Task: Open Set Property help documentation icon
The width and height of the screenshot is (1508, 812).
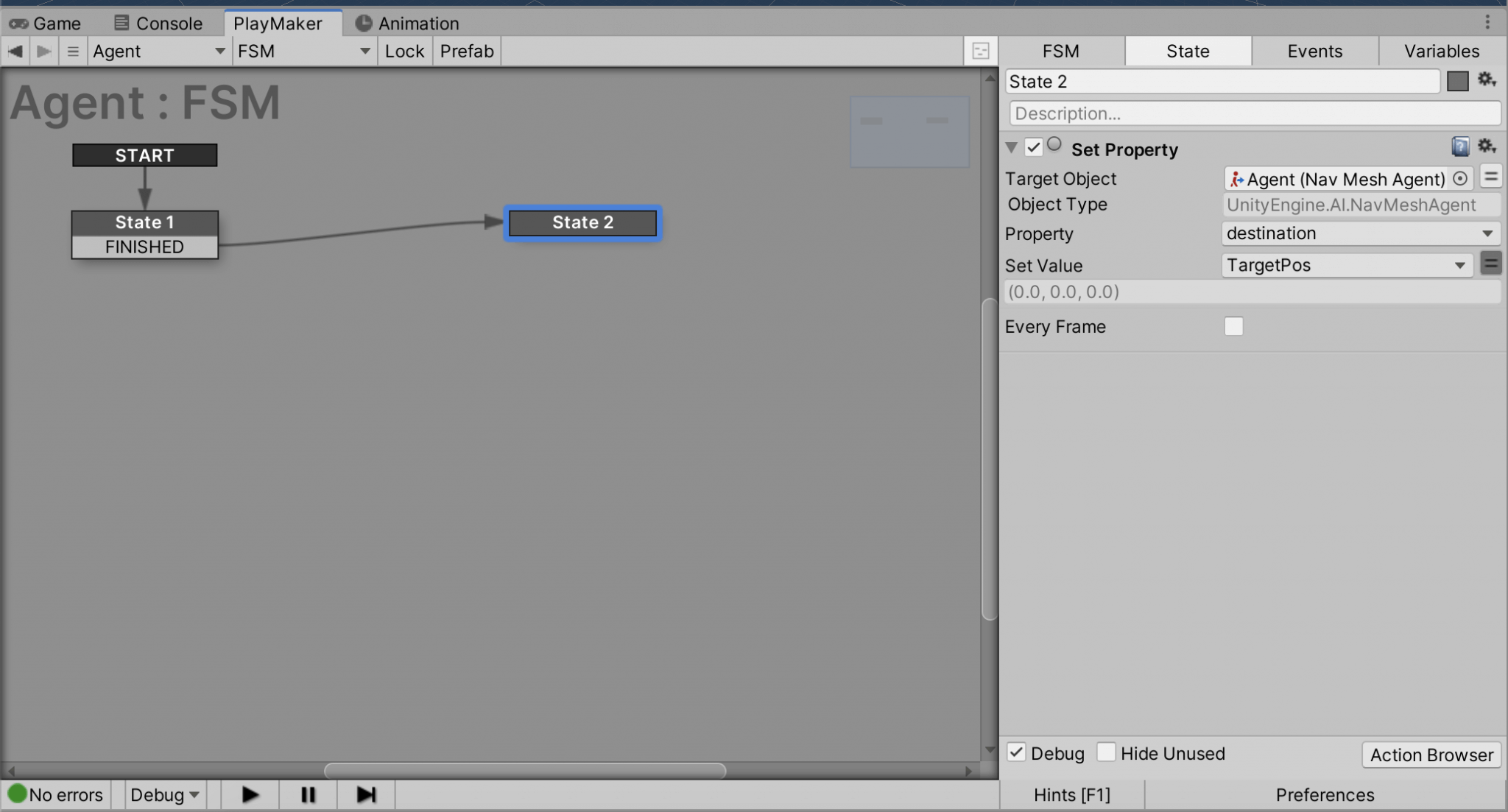Action: [1460, 147]
